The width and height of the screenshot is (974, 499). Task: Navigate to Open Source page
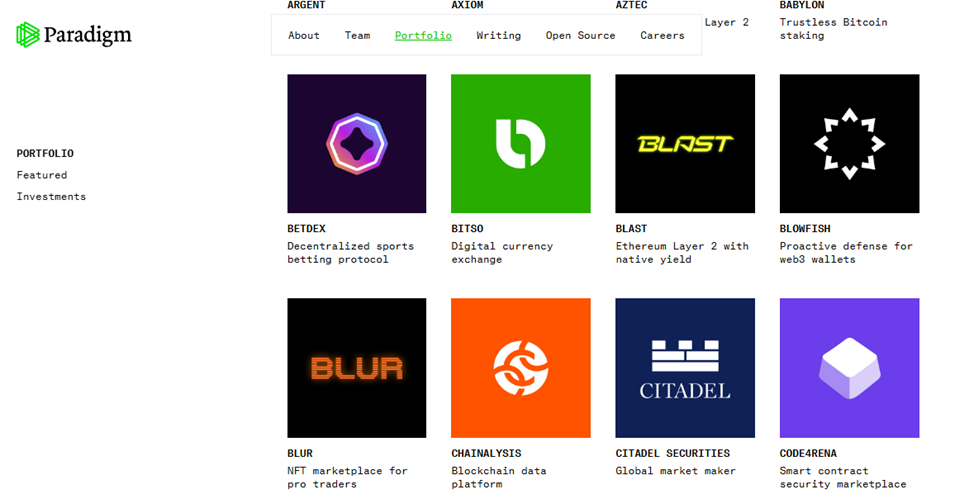pyautogui.click(x=580, y=35)
